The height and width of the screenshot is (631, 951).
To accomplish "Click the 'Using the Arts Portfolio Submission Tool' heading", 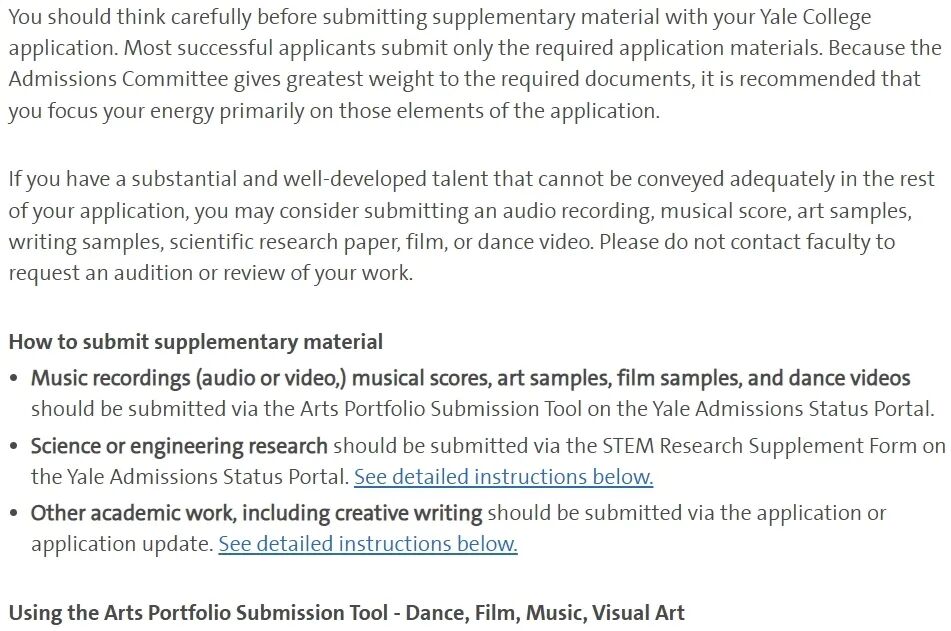I will pyautogui.click(x=198, y=612).
